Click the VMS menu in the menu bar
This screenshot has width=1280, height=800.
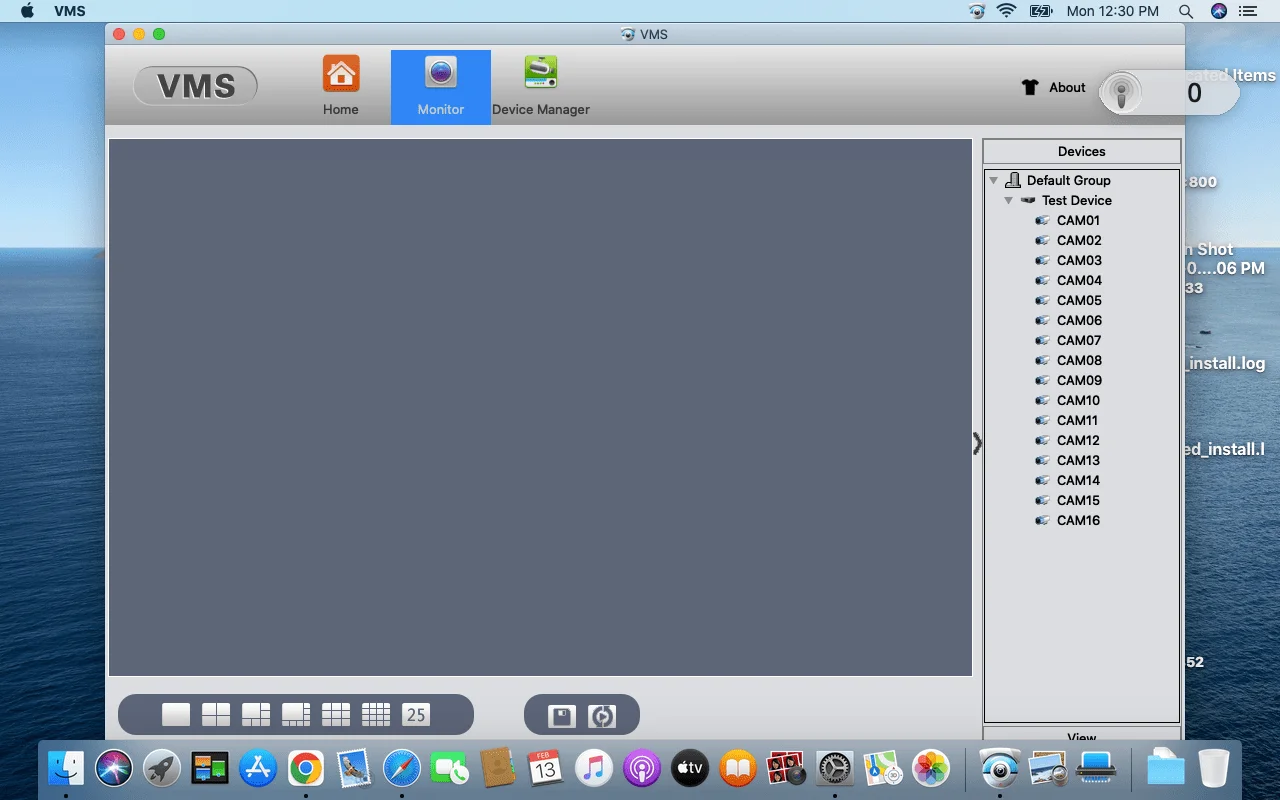coord(70,11)
